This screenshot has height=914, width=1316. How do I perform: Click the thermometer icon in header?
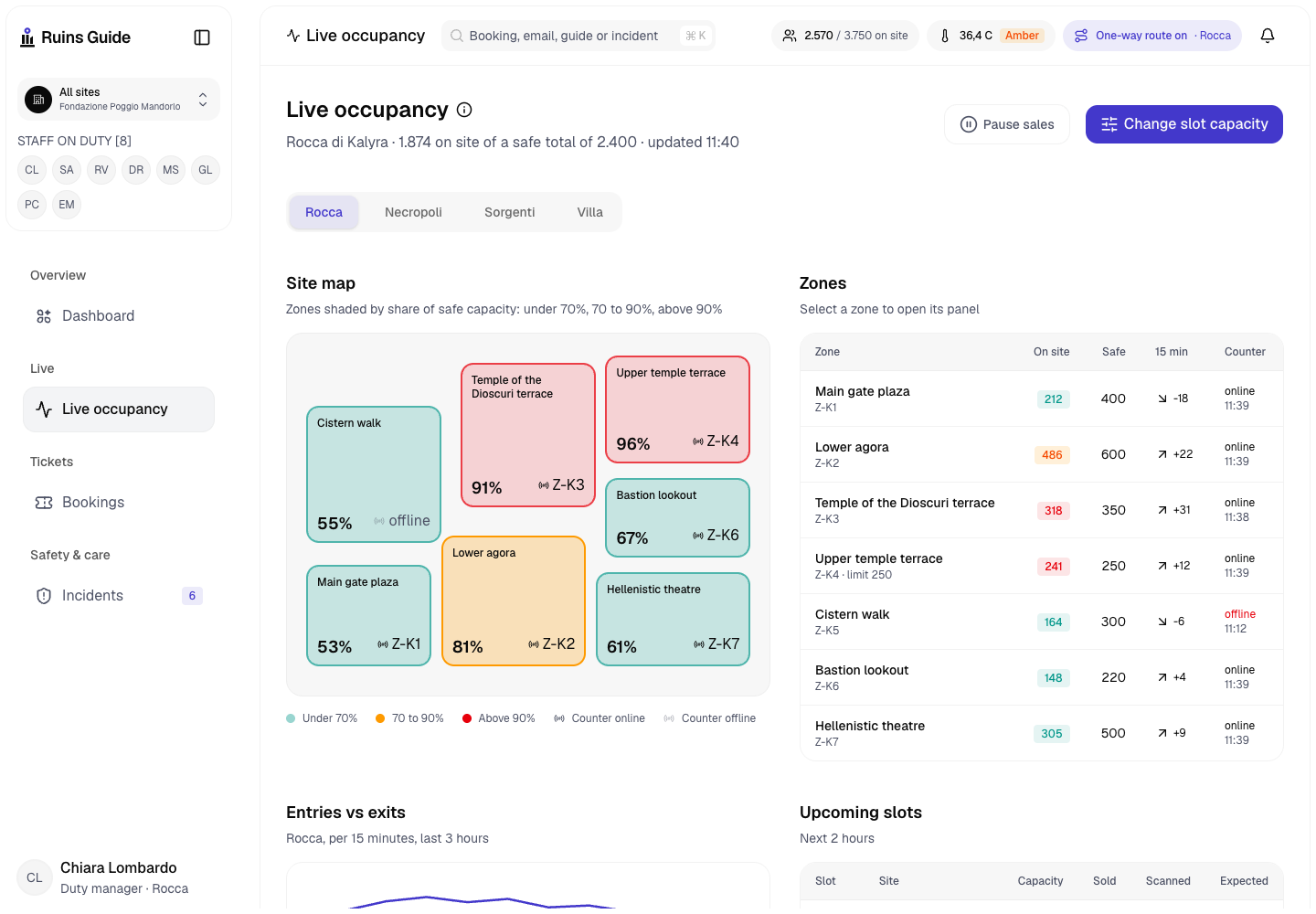(945, 36)
